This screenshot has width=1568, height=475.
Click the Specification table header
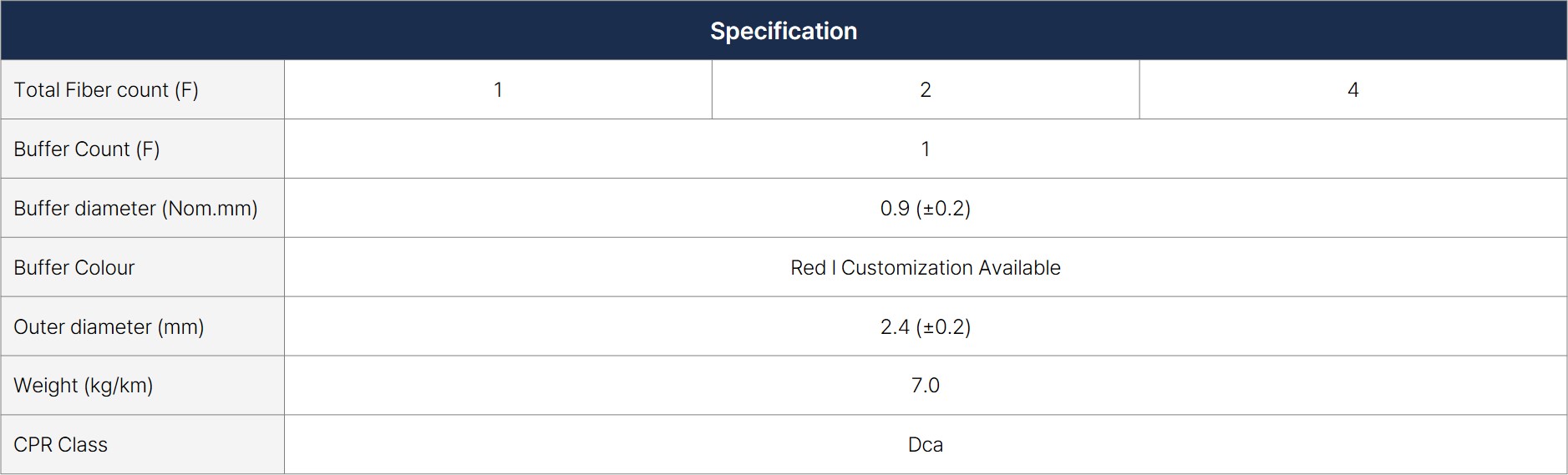(784, 31)
